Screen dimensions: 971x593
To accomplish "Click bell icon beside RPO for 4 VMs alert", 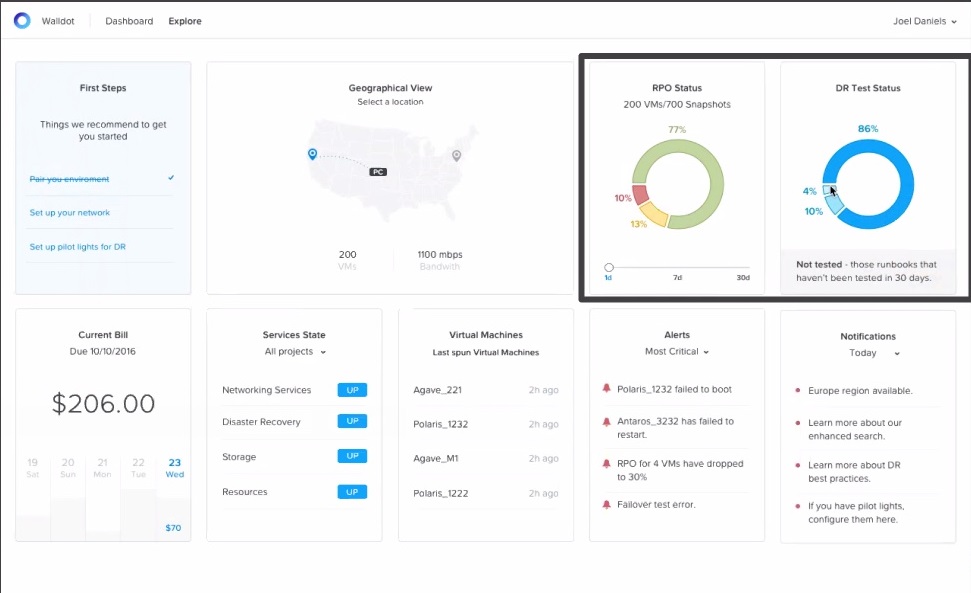I will point(606,464).
